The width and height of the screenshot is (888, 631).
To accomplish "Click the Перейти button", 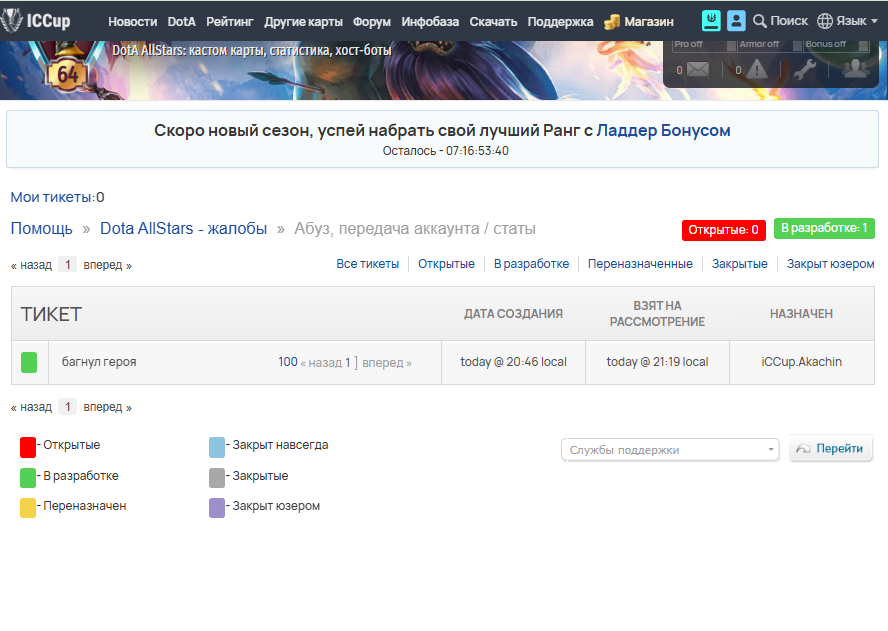I will 831,449.
